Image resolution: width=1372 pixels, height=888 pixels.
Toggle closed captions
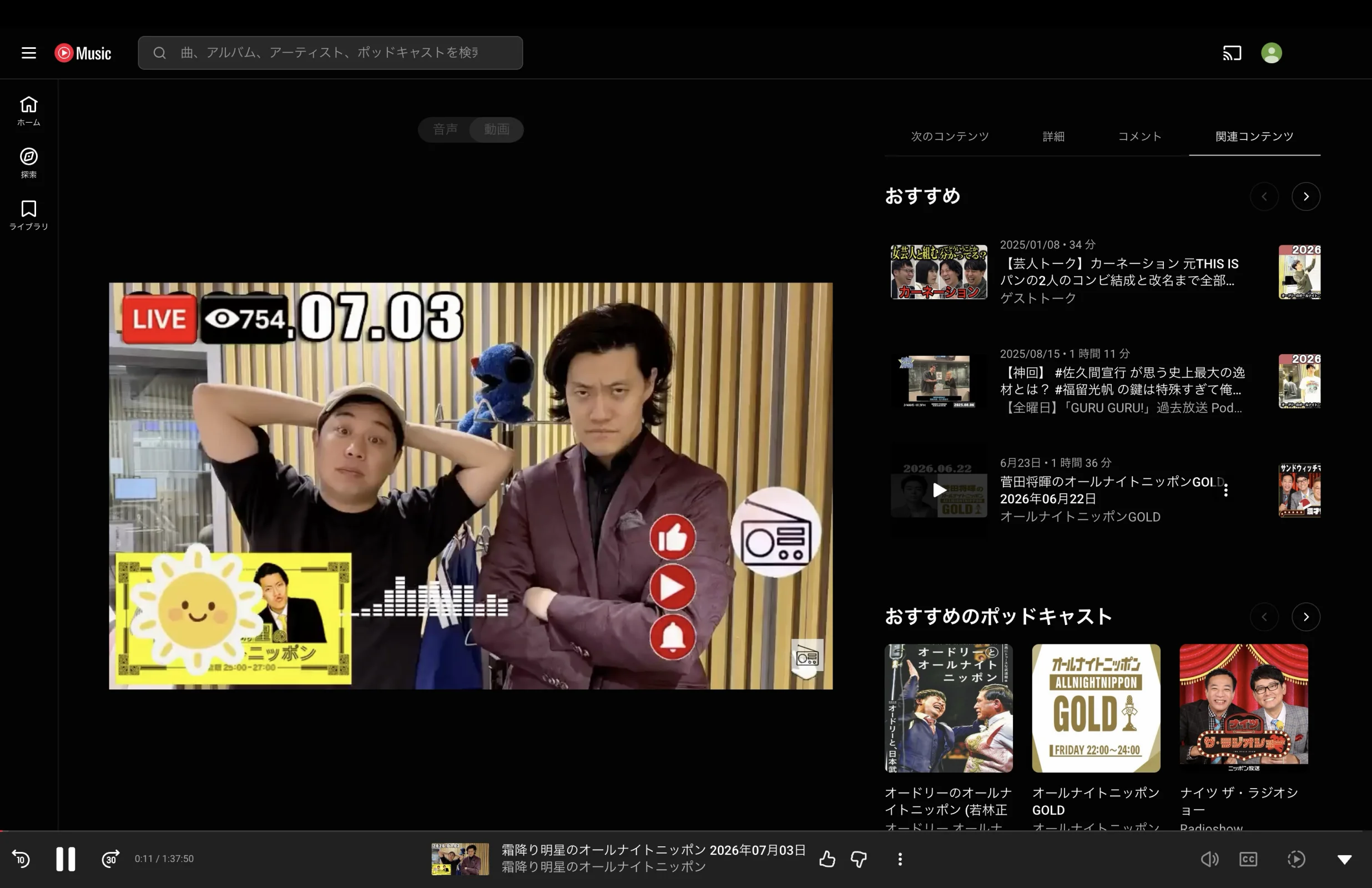point(1248,859)
